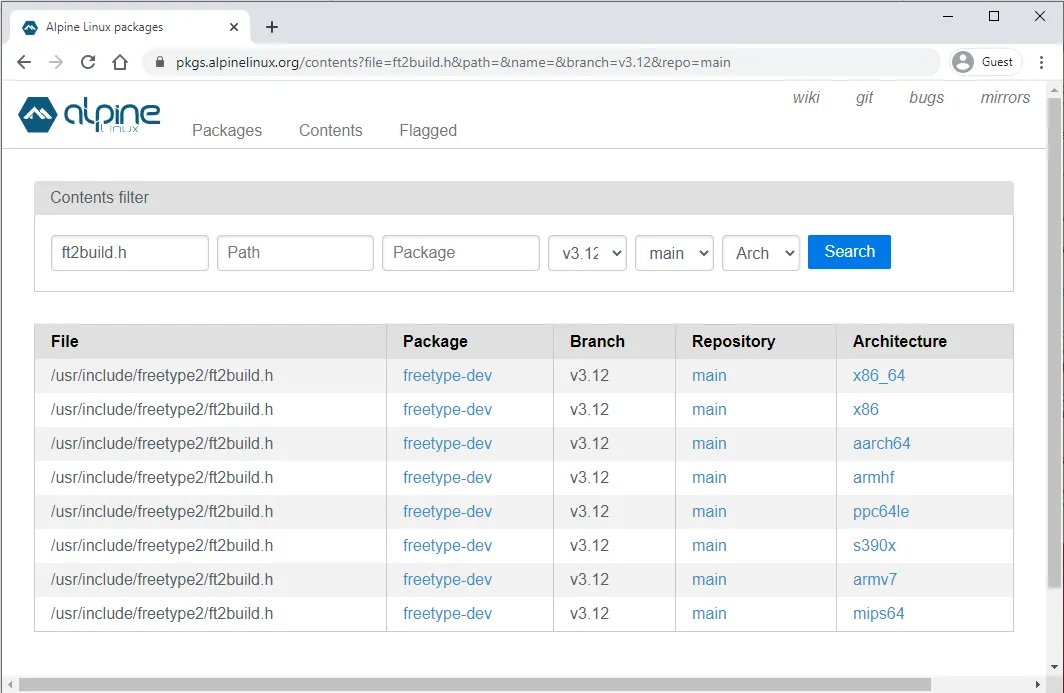Open the main repository dropdown
The width and height of the screenshot is (1064, 693).
(x=674, y=253)
